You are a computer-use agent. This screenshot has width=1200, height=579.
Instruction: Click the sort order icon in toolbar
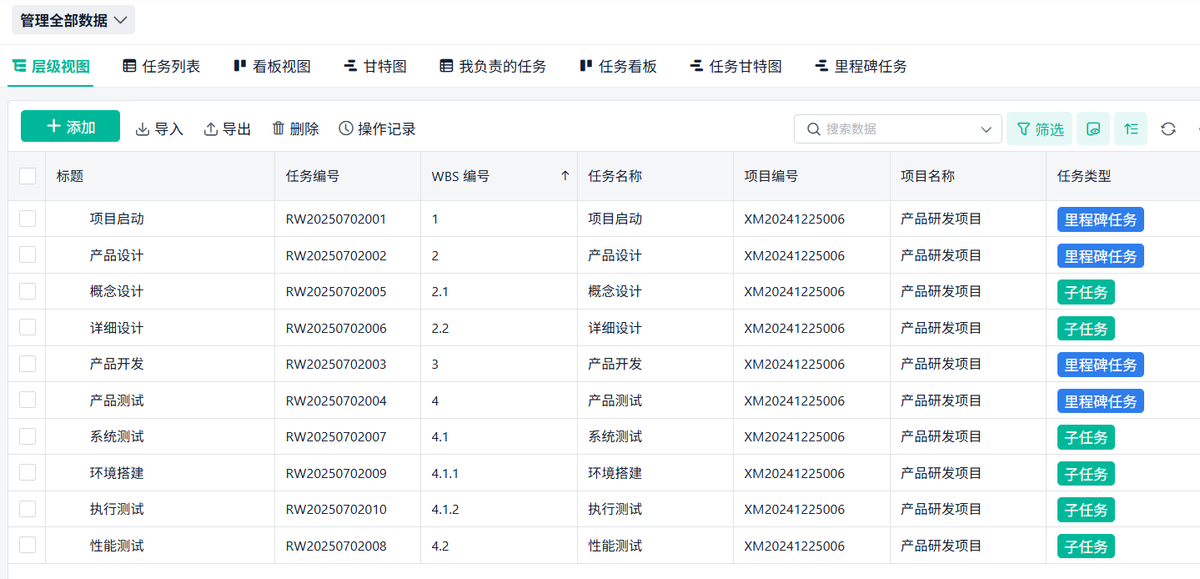[x=1131, y=129]
